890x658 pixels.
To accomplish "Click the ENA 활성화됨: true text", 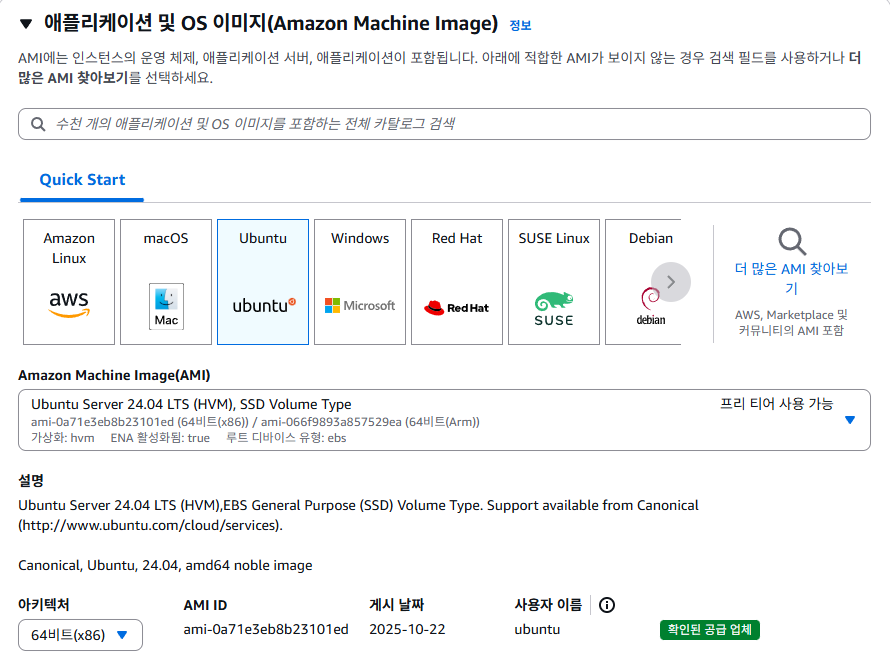I will [x=160, y=438].
